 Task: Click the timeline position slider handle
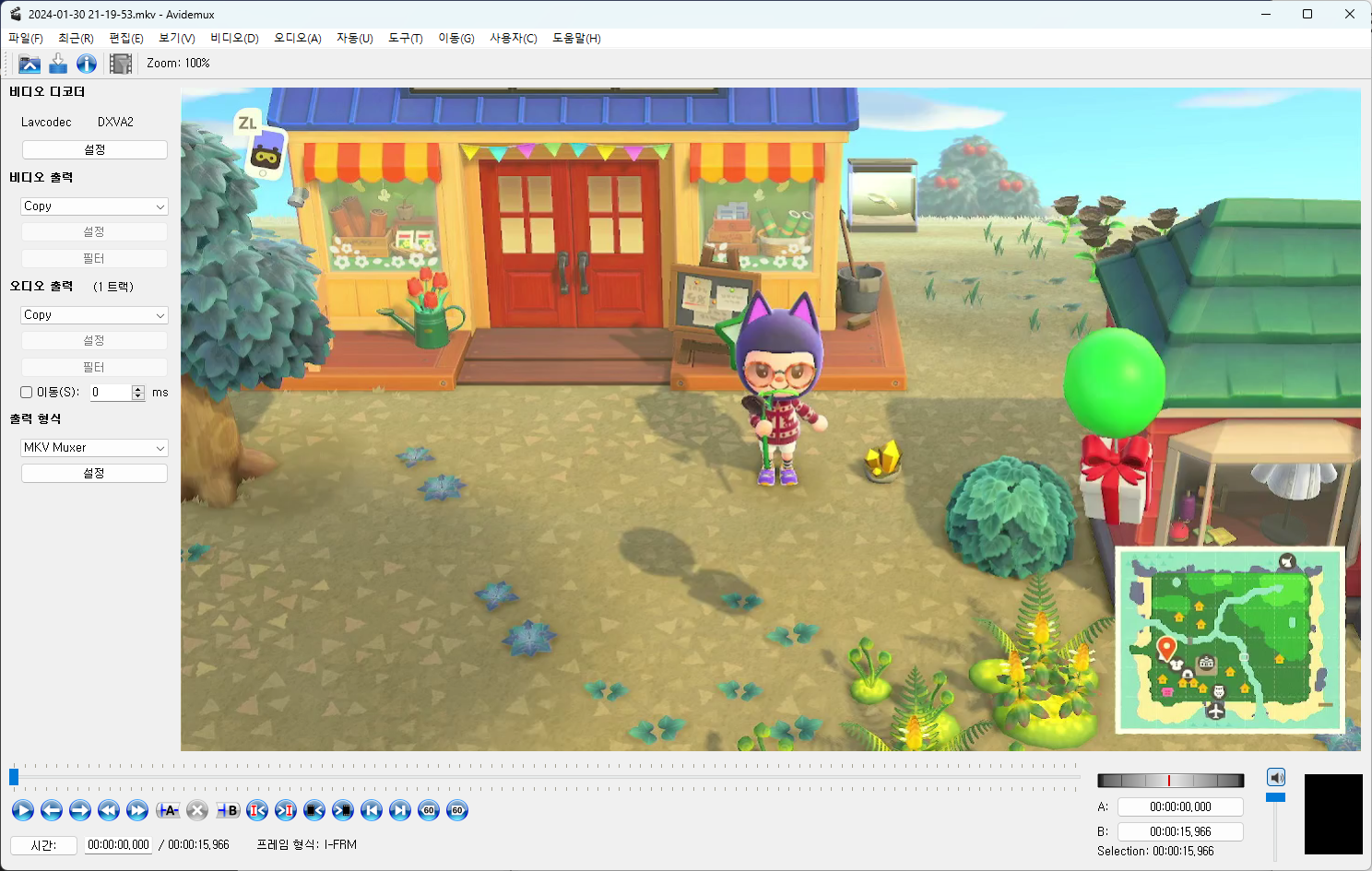click(14, 777)
